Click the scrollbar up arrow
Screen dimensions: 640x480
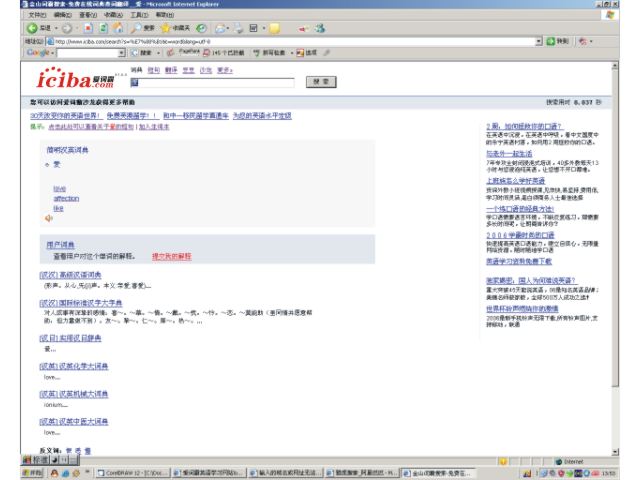[615, 66]
